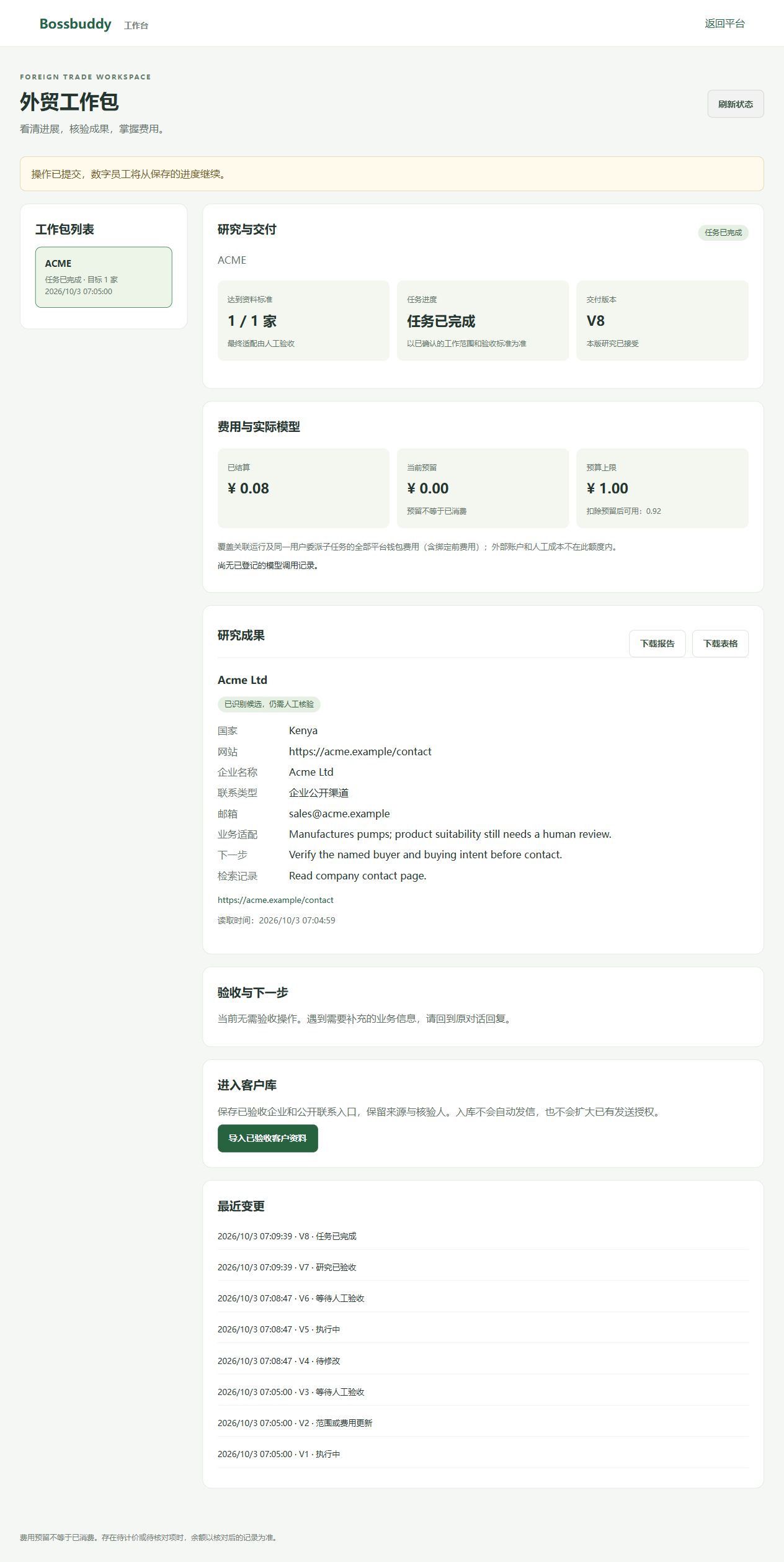784x1562 pixels.
Task: Import customers with 导入已验收客户资料
Action: coord(268,1138)
